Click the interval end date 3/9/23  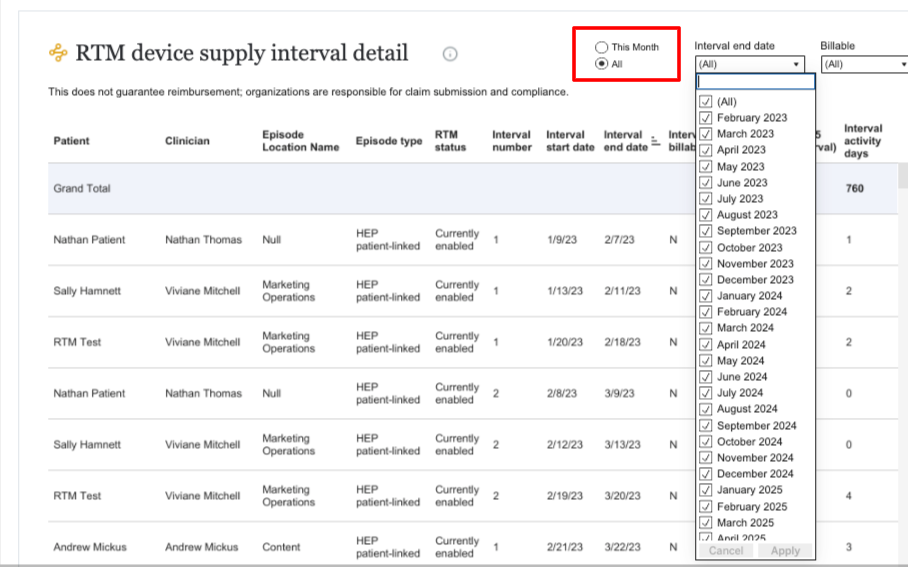click(x=619, y=393)
